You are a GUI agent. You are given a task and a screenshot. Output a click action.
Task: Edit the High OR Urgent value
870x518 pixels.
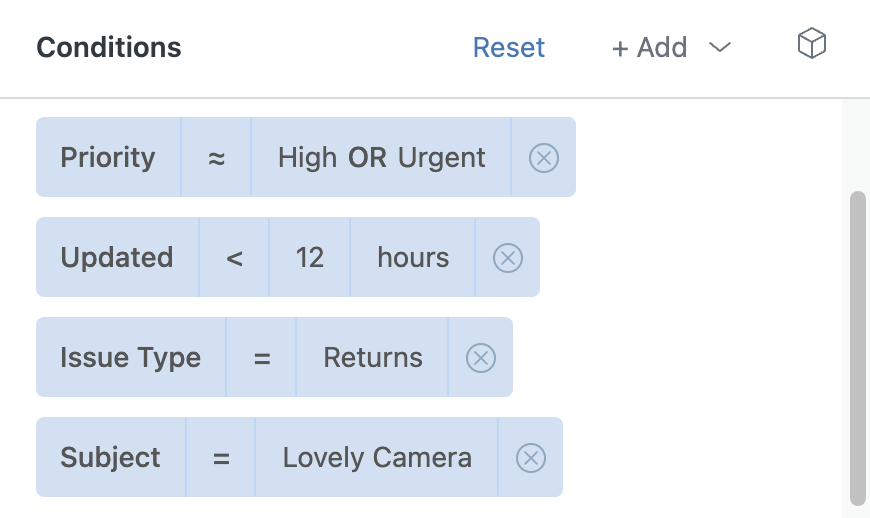(381, 157)
